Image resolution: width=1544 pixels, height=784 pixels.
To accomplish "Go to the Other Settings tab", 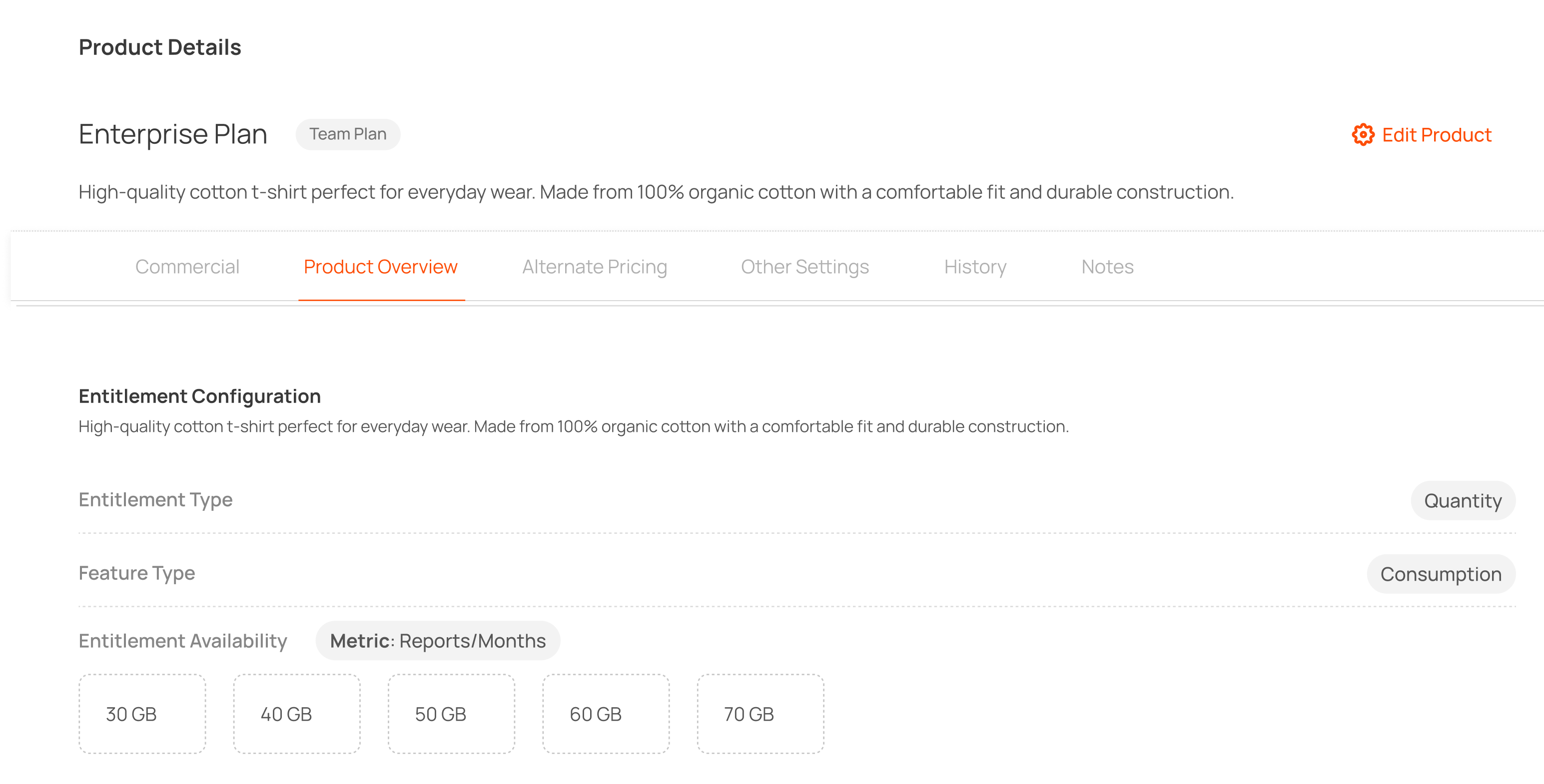I will [x=805, y=267].
